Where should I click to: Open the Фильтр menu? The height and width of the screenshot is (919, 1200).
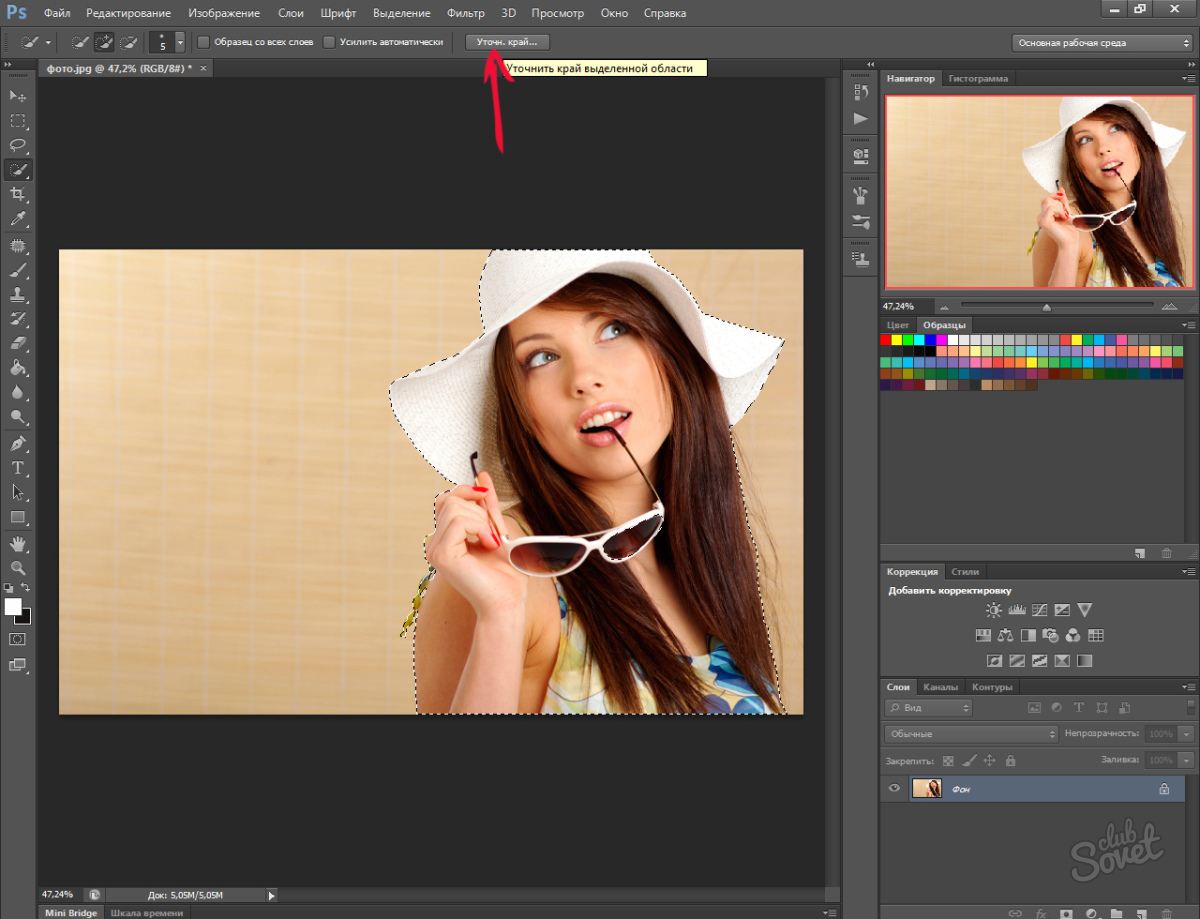coord(466,13)
